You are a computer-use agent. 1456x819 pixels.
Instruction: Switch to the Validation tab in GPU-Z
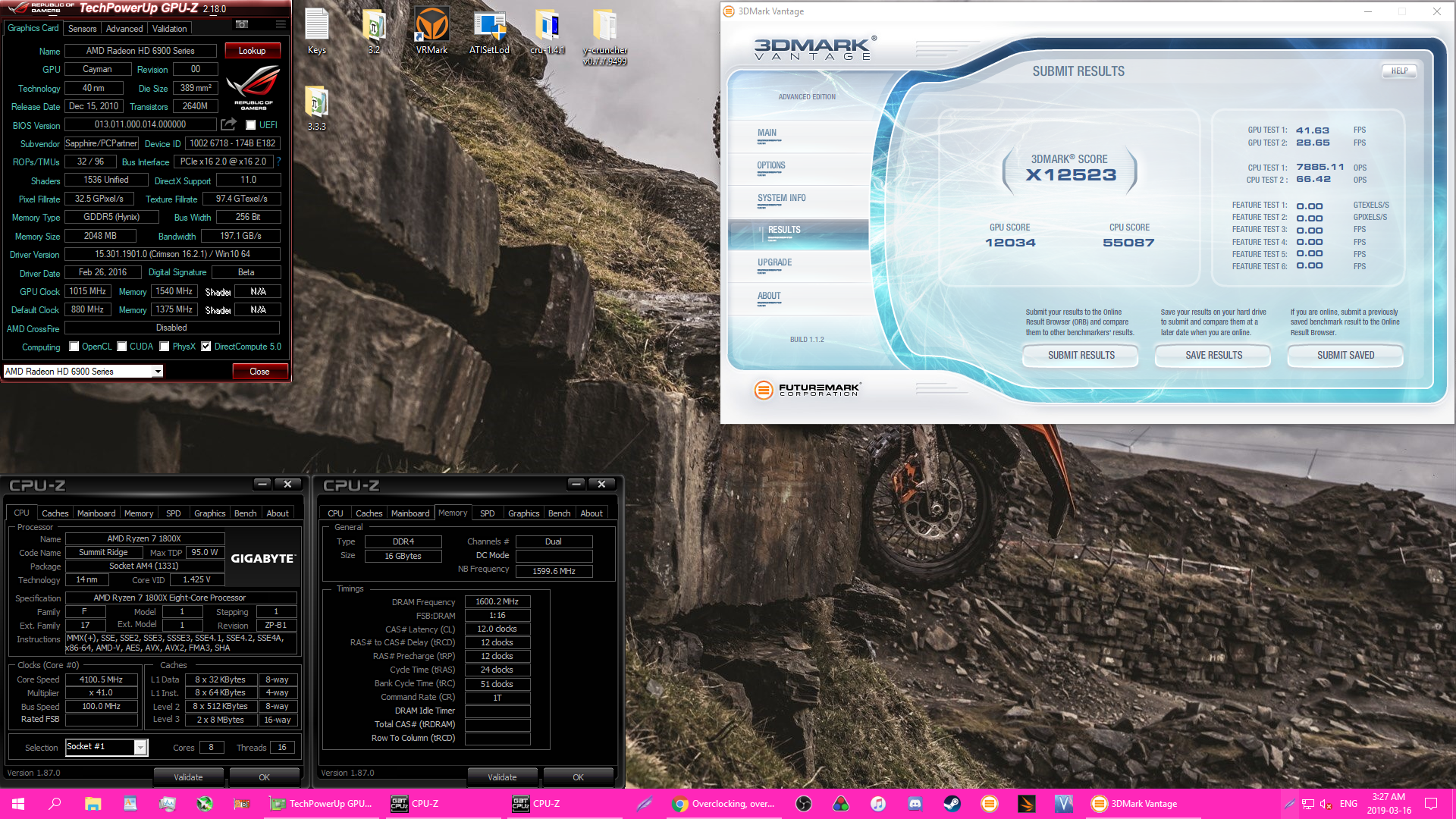click(170, 29)
